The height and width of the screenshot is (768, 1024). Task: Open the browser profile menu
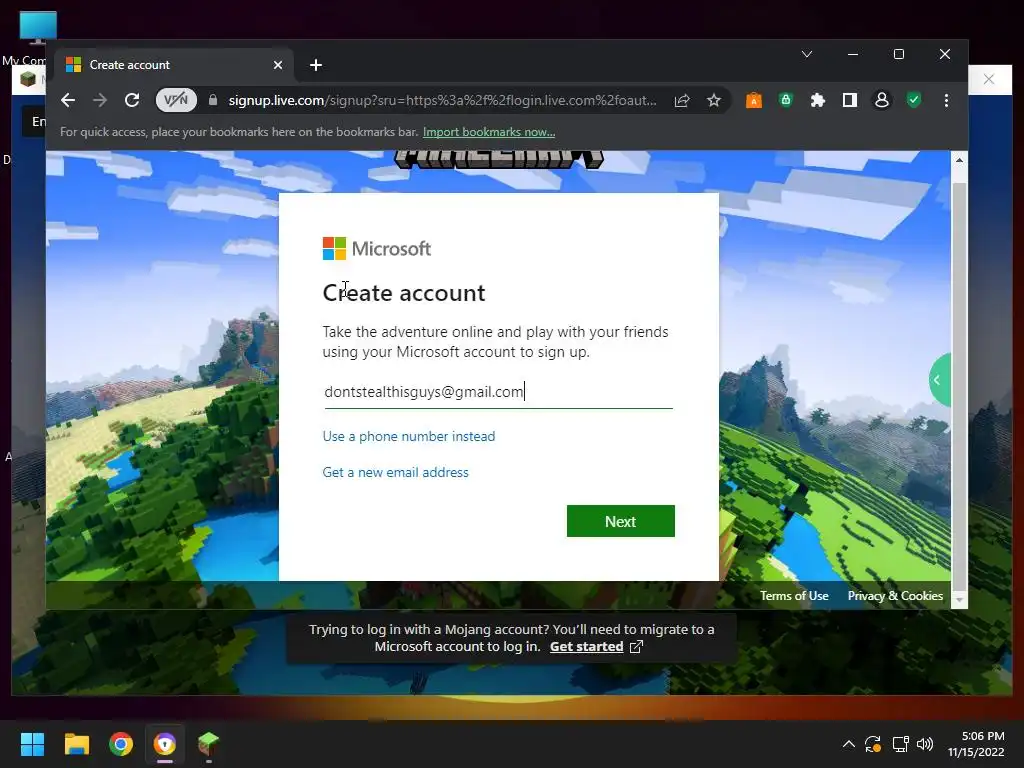(x=882, y=100)
